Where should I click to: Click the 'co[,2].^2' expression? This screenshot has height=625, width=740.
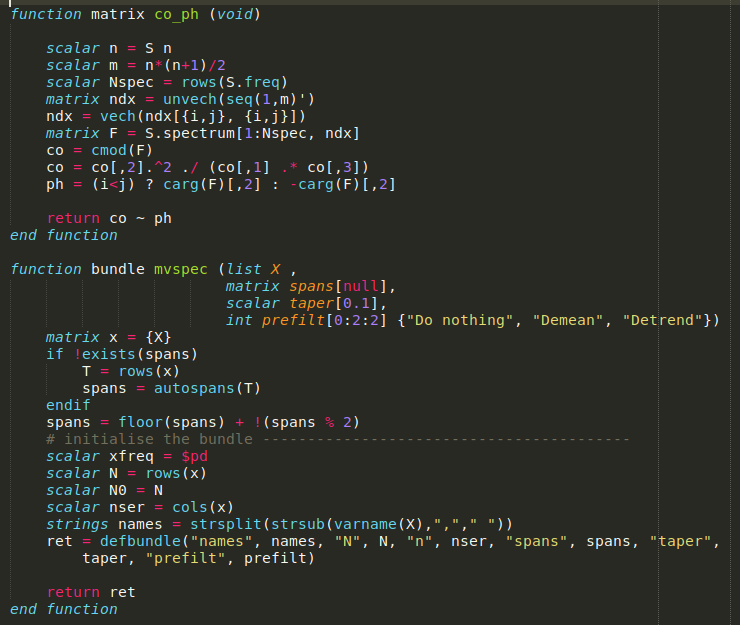click(131, 167)
